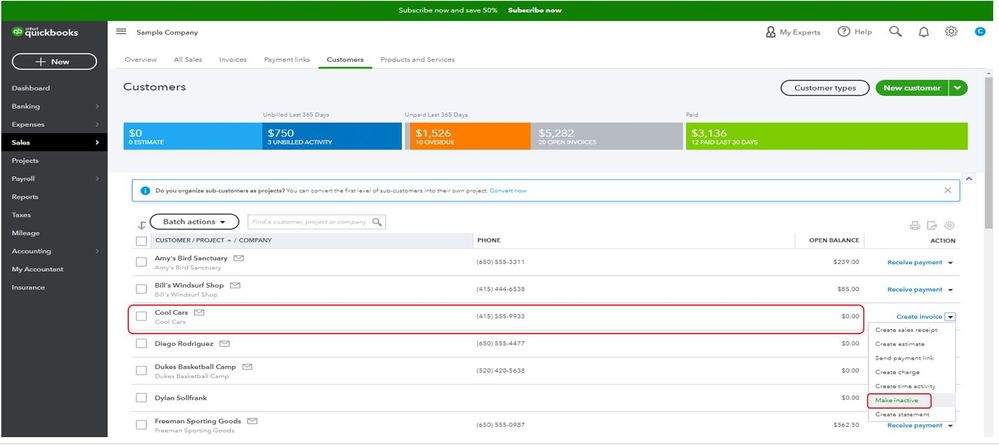Image resolution: width=999 pixels, height=445 pixels.
Task: Open Reports in the sidebar
Action: (25, 197)
